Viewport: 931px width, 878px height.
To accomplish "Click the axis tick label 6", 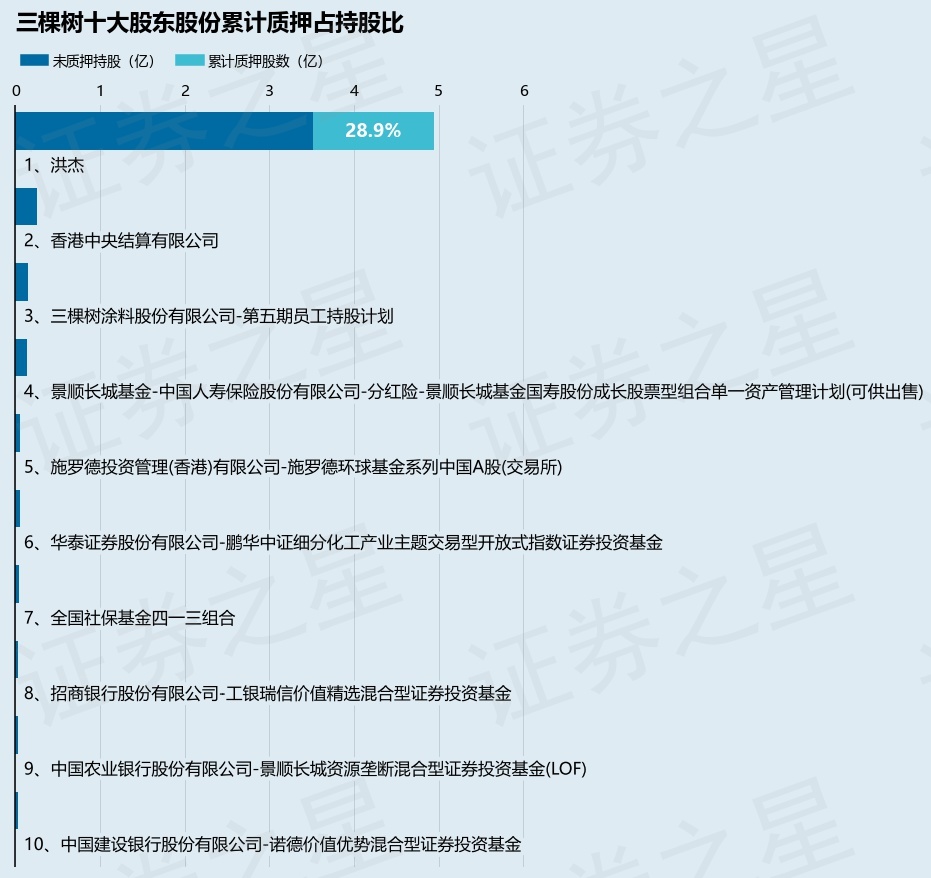I will pyautogui.click(x=524, y=91).
